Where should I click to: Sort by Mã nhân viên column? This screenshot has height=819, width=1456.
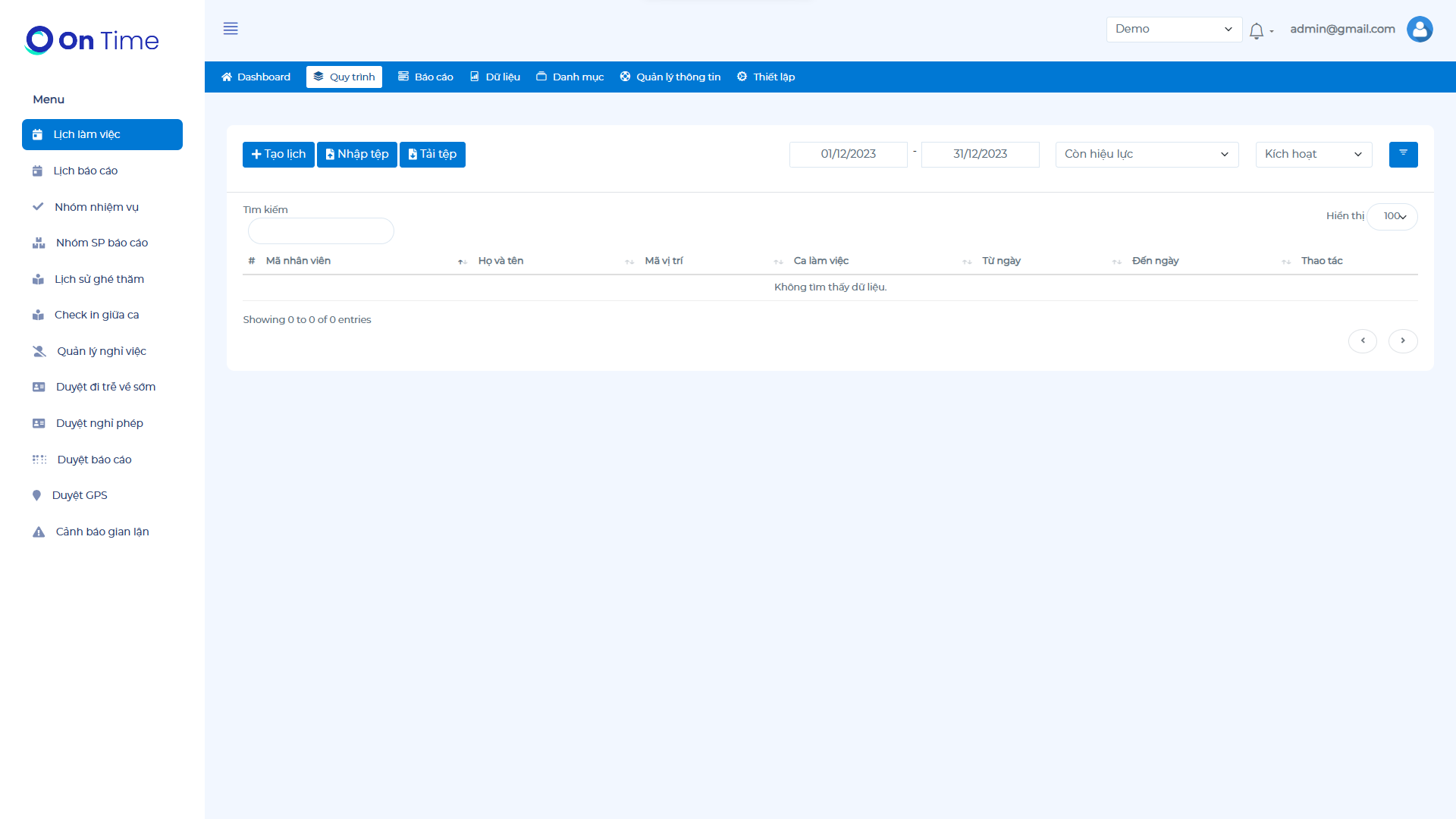[298, 261]
